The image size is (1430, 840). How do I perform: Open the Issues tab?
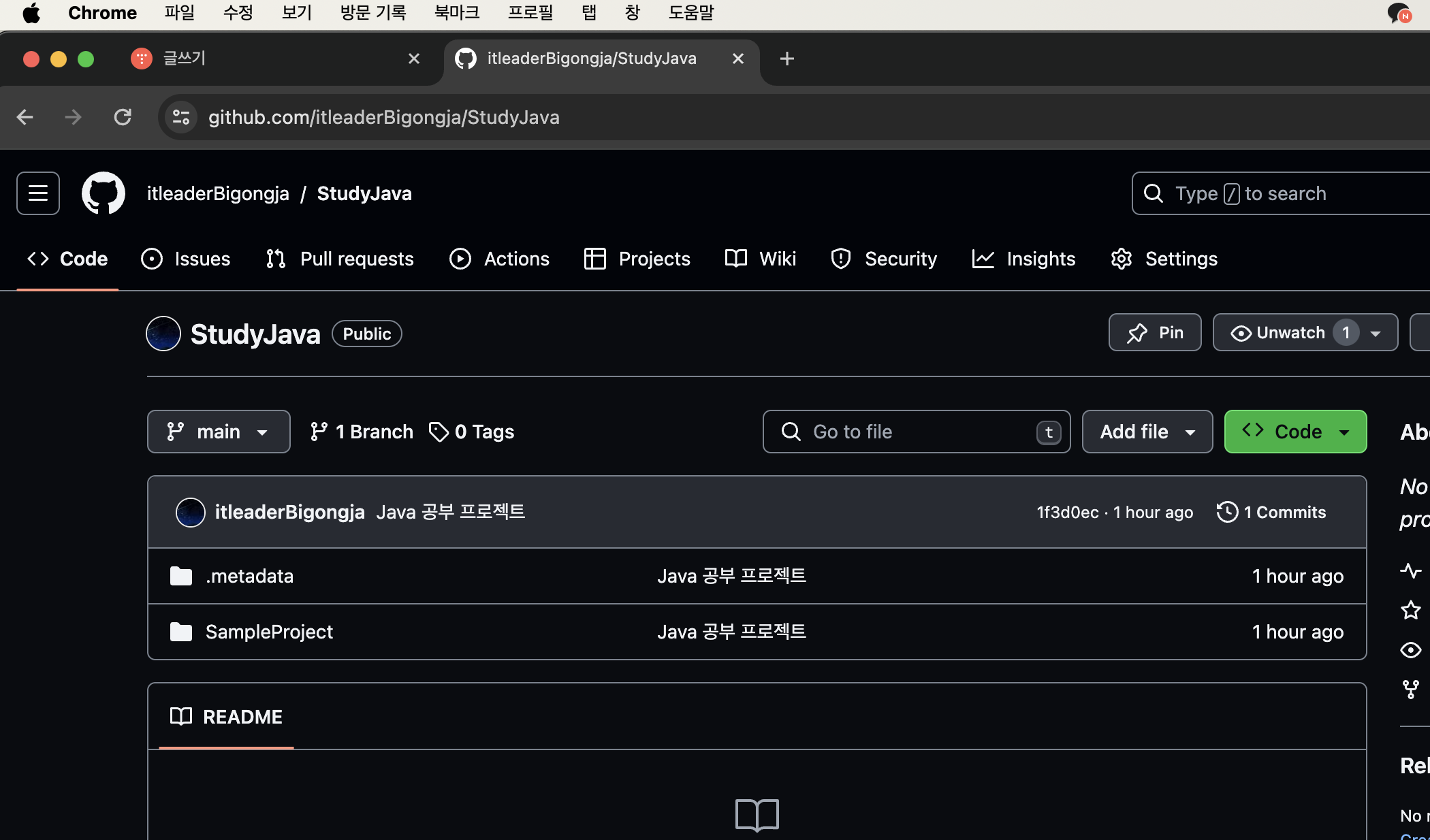click(x=185, y=259)
